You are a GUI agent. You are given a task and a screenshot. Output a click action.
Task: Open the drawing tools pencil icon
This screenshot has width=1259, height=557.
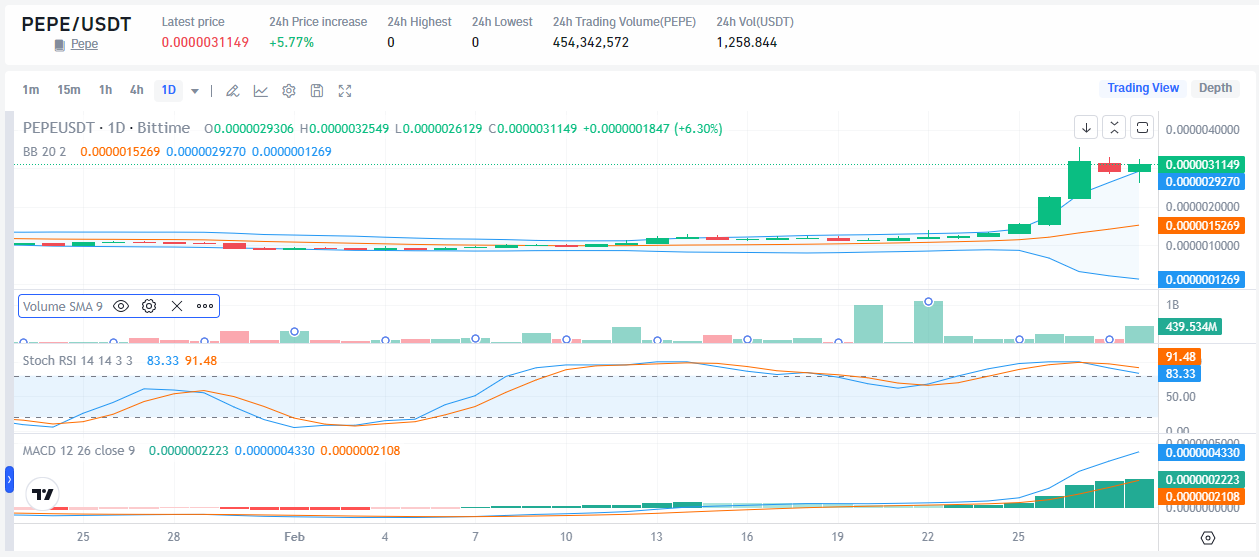click(x=232, y=91)
